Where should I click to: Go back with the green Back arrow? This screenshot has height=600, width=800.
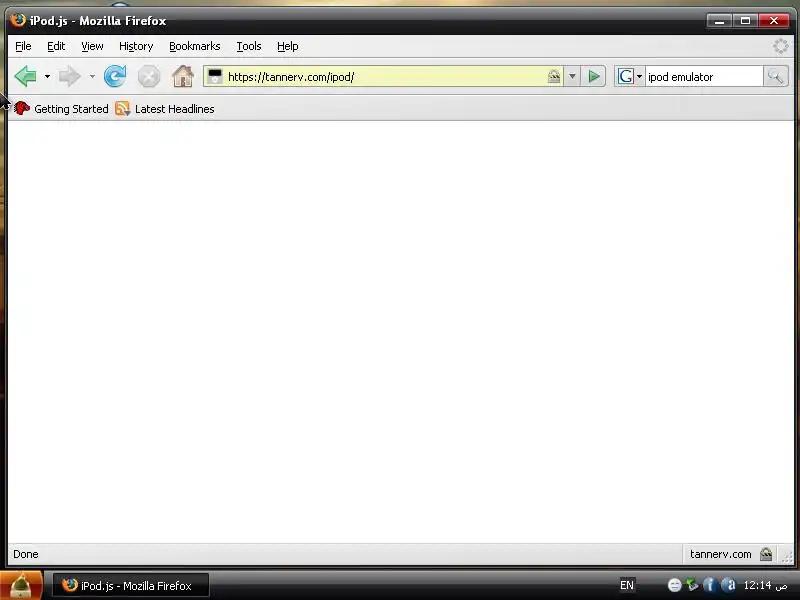(26, 77)
